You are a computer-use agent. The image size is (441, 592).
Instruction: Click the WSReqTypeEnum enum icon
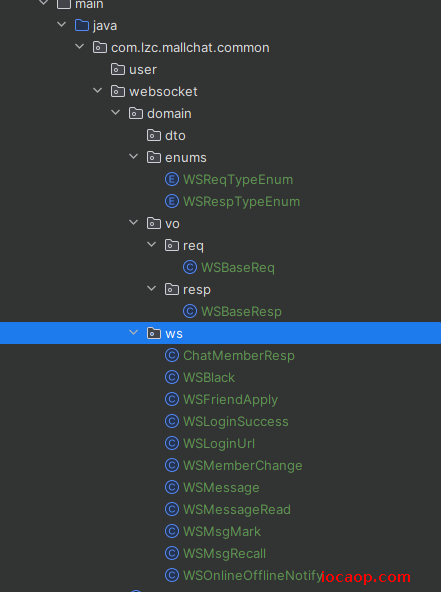click(x=172, y=179)
